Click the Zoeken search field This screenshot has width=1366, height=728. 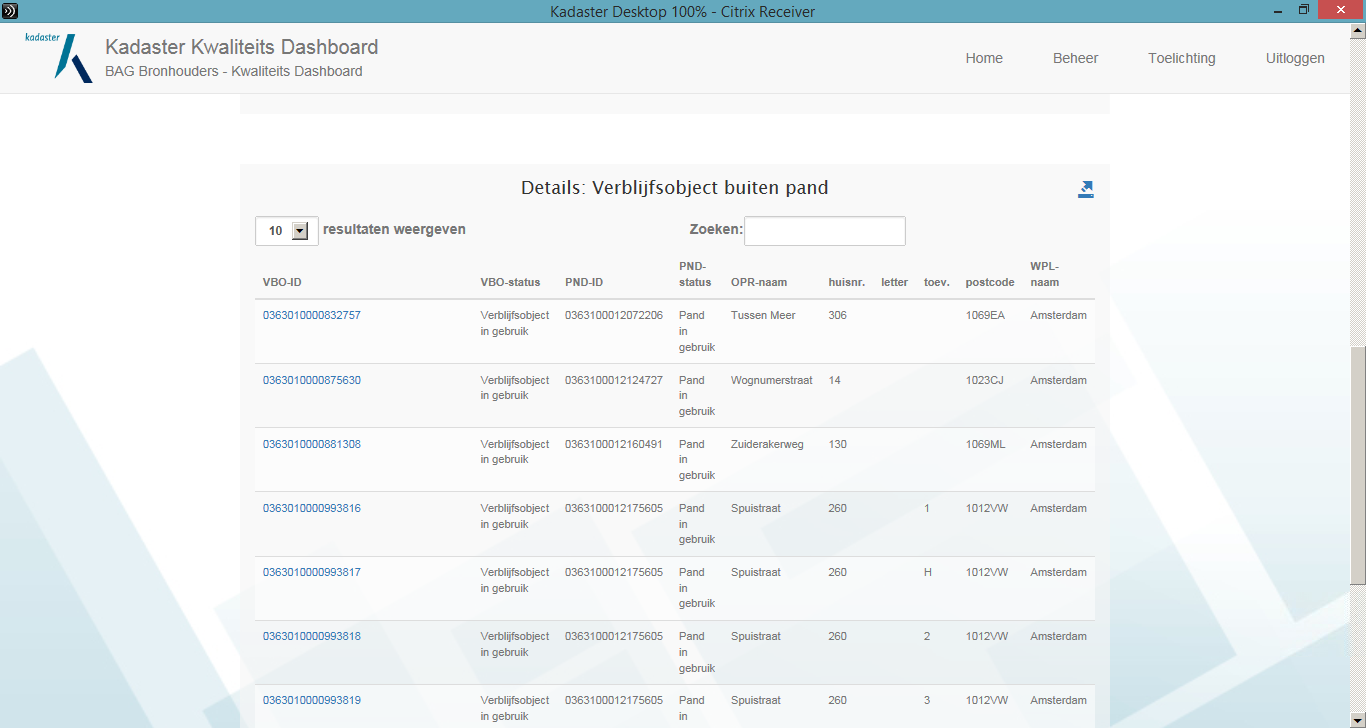tap(825, 231)
